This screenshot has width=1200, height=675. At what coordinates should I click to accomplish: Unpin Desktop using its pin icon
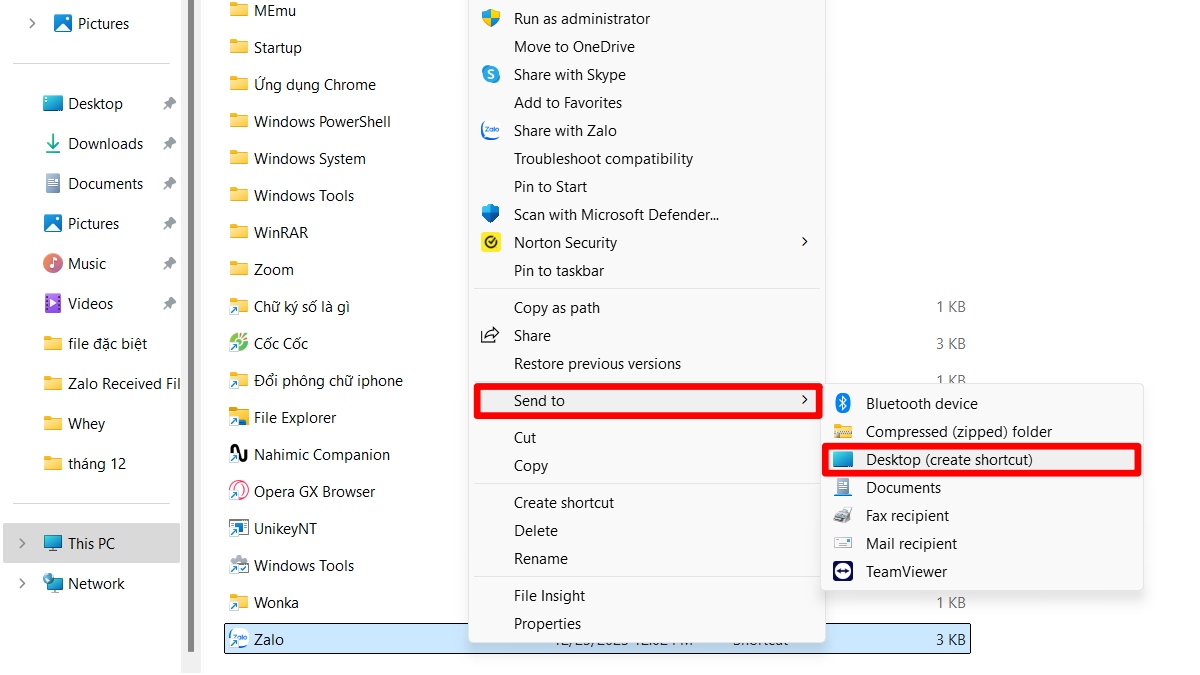(169, 103)
